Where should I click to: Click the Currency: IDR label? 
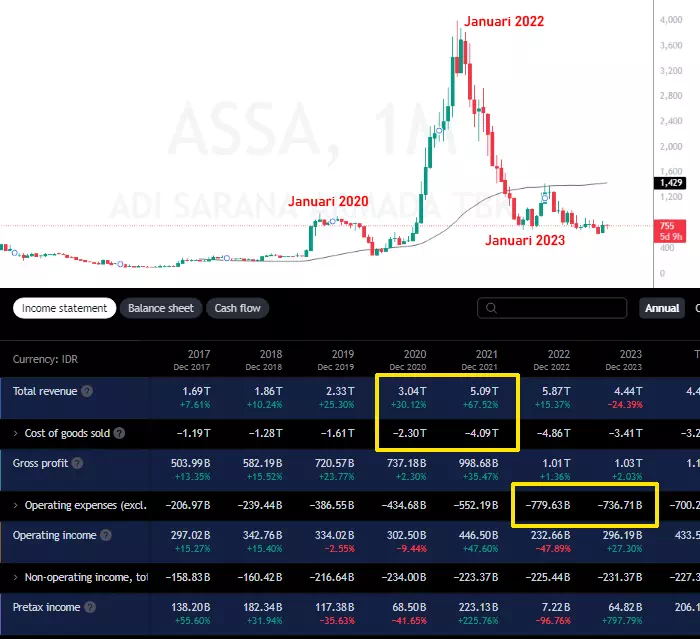pos(45,359)
